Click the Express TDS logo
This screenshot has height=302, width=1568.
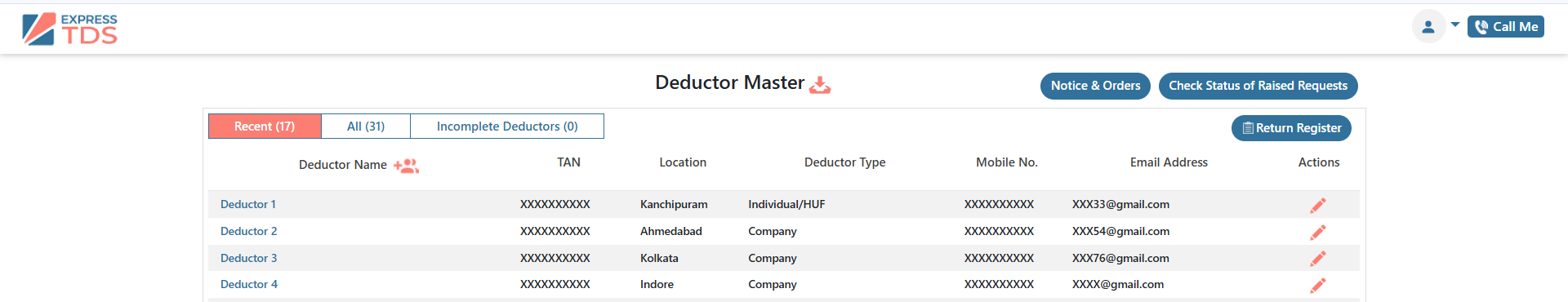click(x=70, y=29)
